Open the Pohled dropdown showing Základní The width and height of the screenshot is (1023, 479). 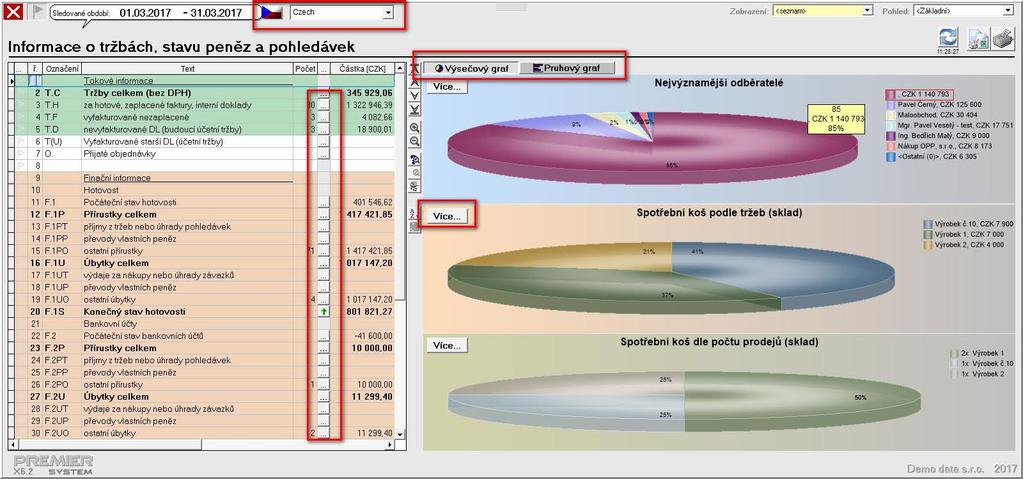(1009, 10)
